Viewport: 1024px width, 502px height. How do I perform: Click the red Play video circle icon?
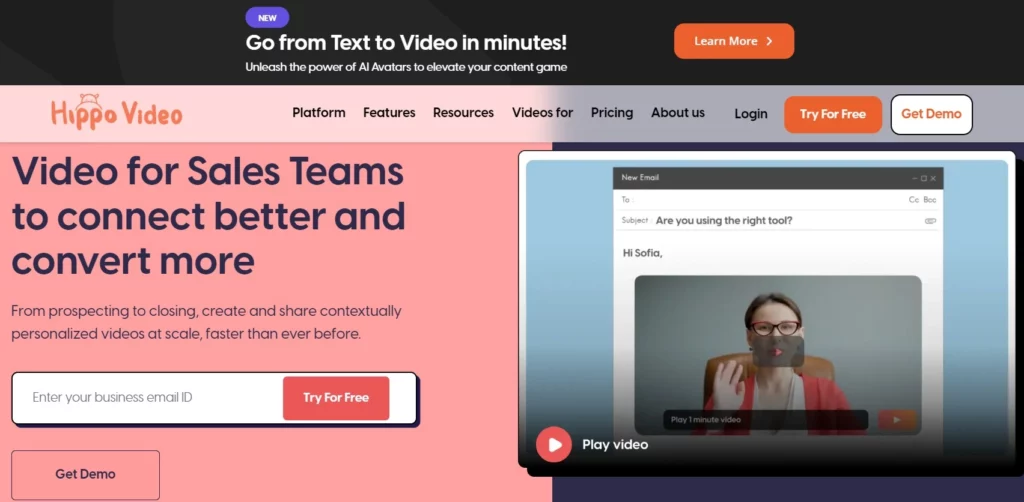coord(554,445)
